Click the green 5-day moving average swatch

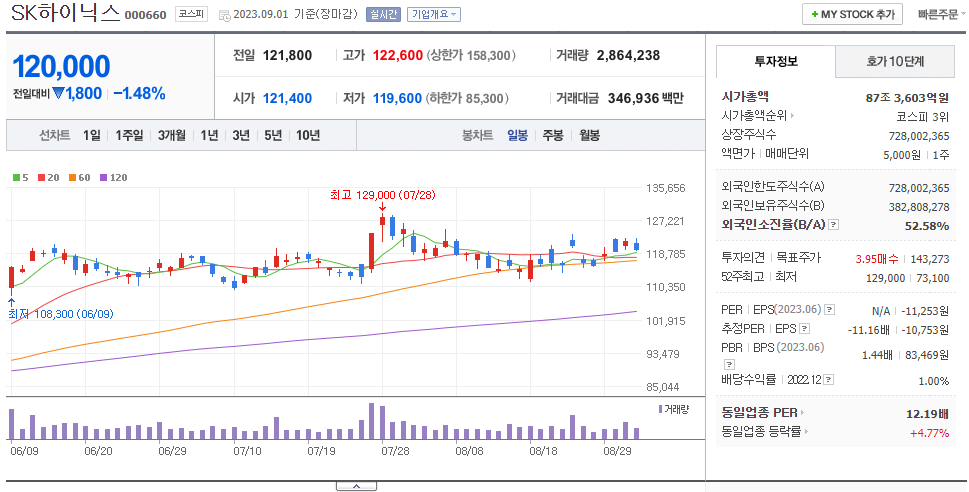pos(17,177)
